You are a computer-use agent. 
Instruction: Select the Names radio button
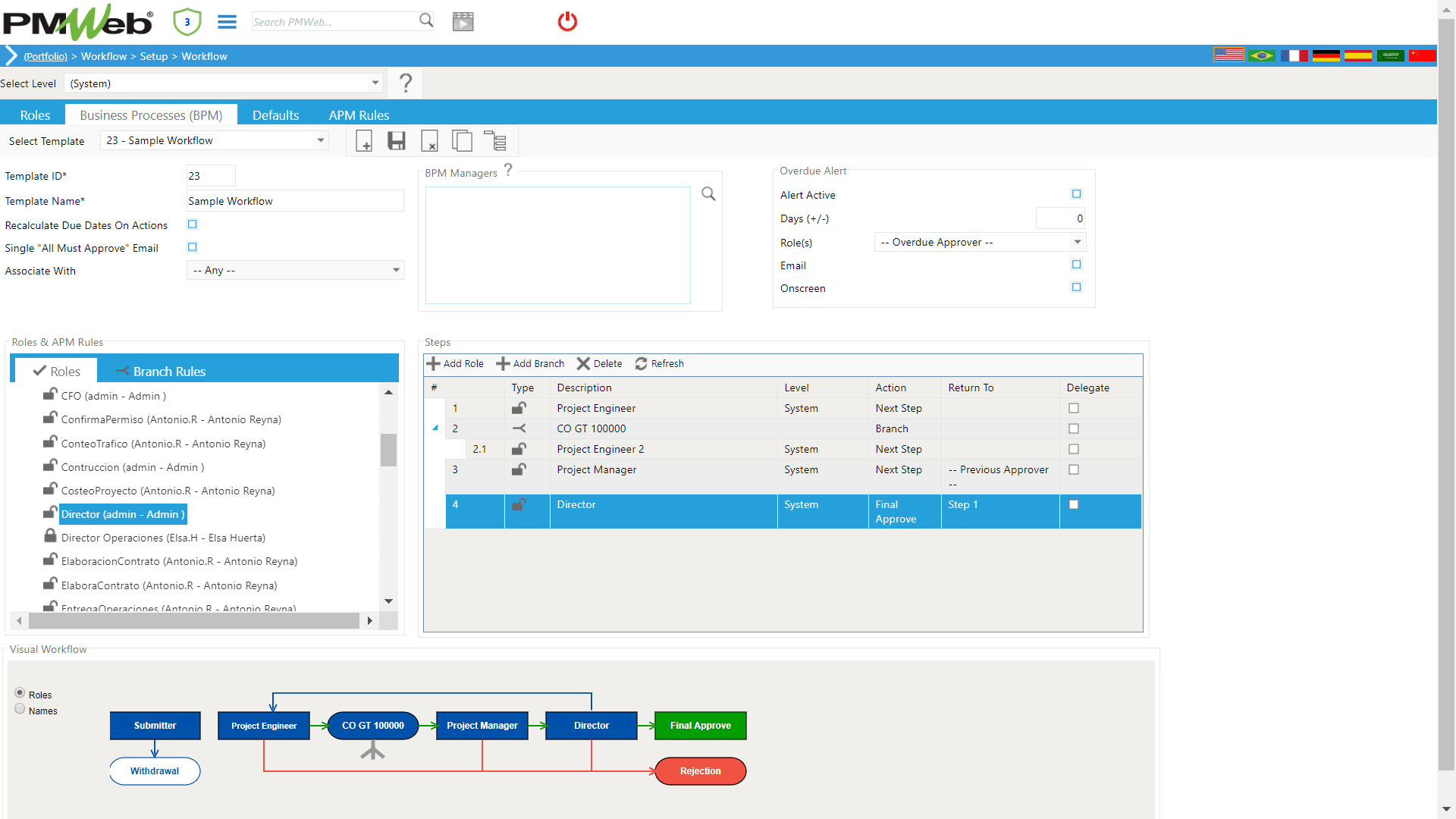coord(20,709)
